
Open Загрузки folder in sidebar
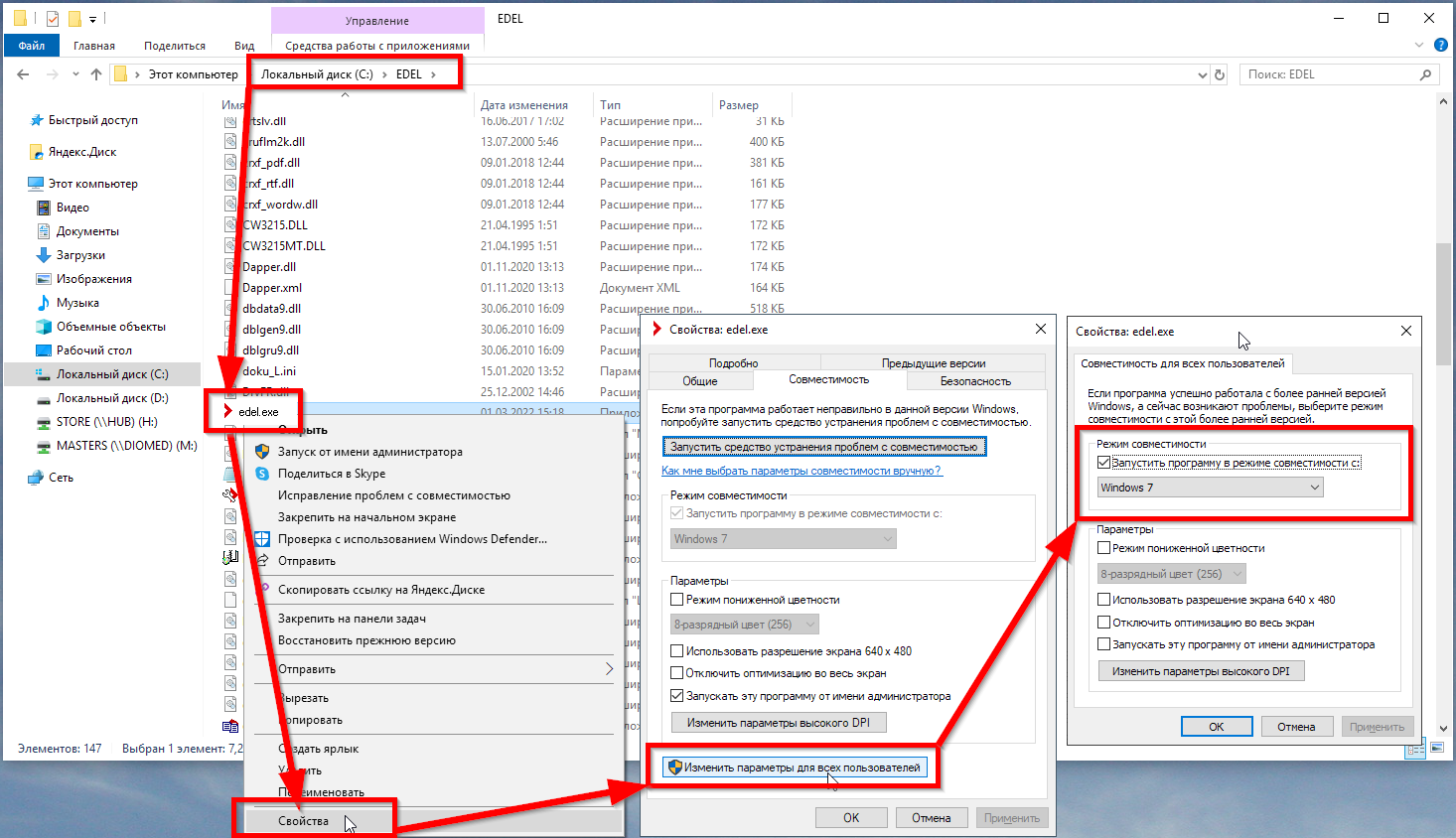coord(79,255)
